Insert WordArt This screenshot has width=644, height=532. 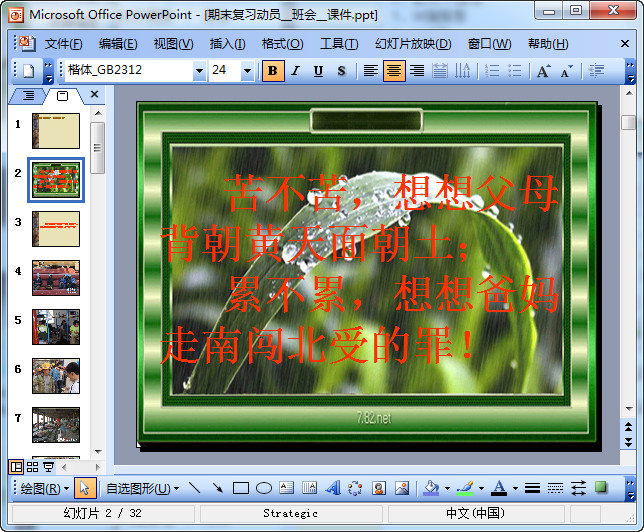(x=332, y=488)
